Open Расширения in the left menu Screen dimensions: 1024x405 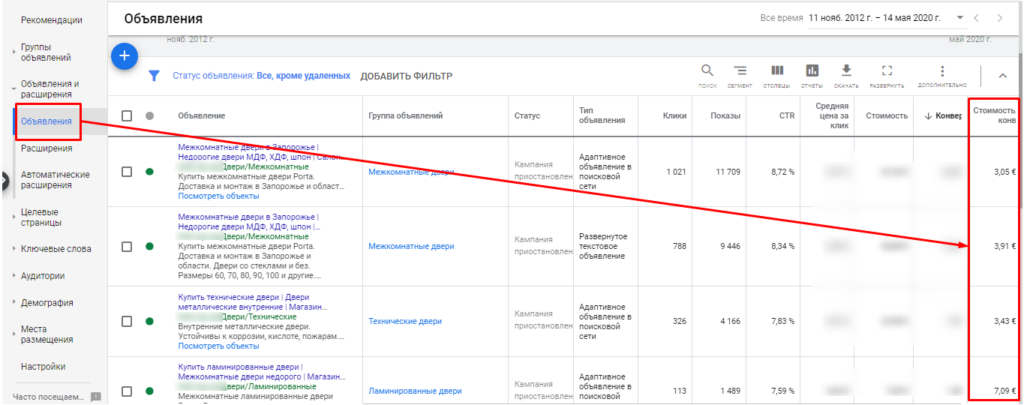point(46,149)
